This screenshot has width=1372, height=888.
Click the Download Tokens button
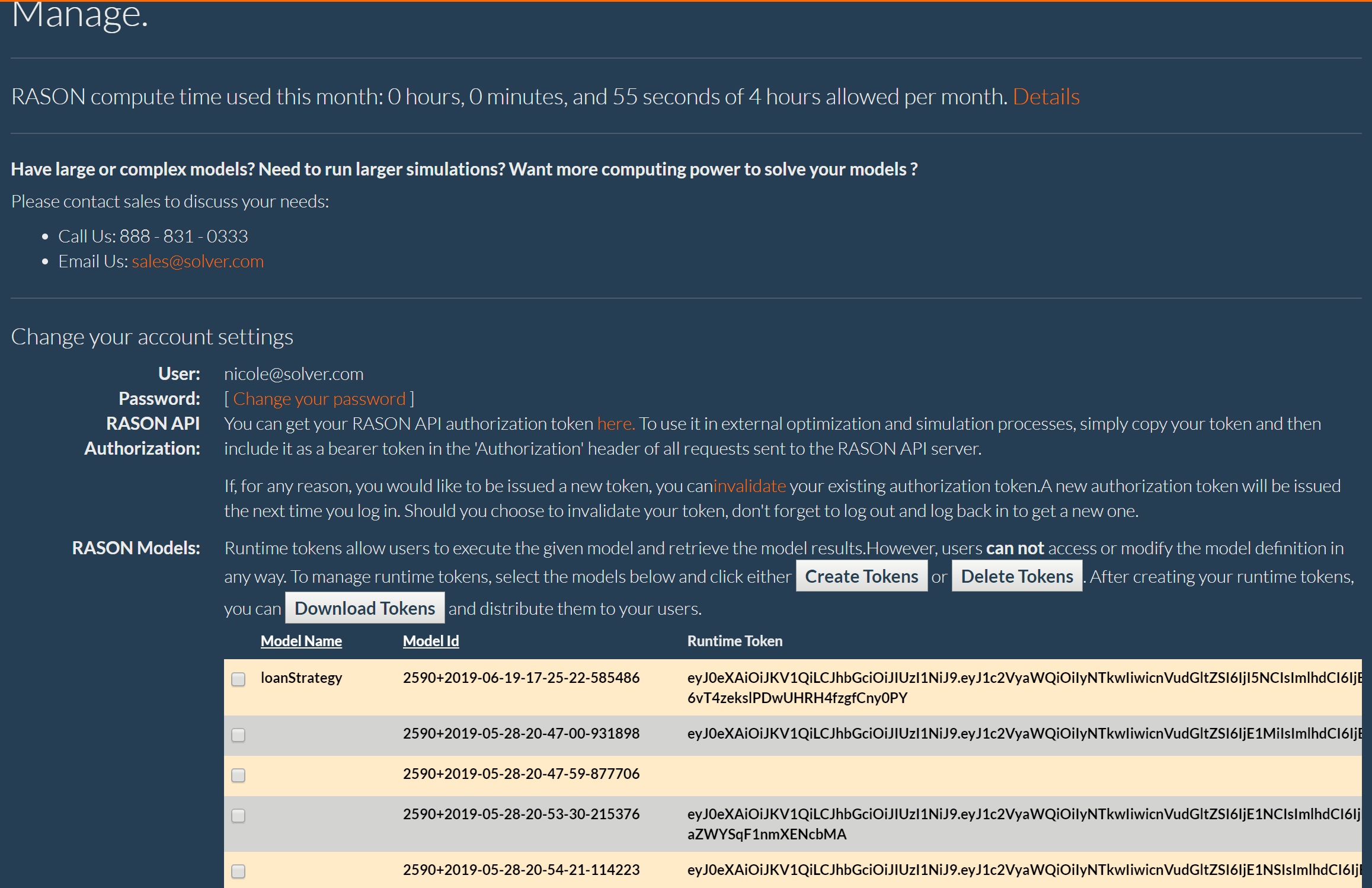pos(364,607)
